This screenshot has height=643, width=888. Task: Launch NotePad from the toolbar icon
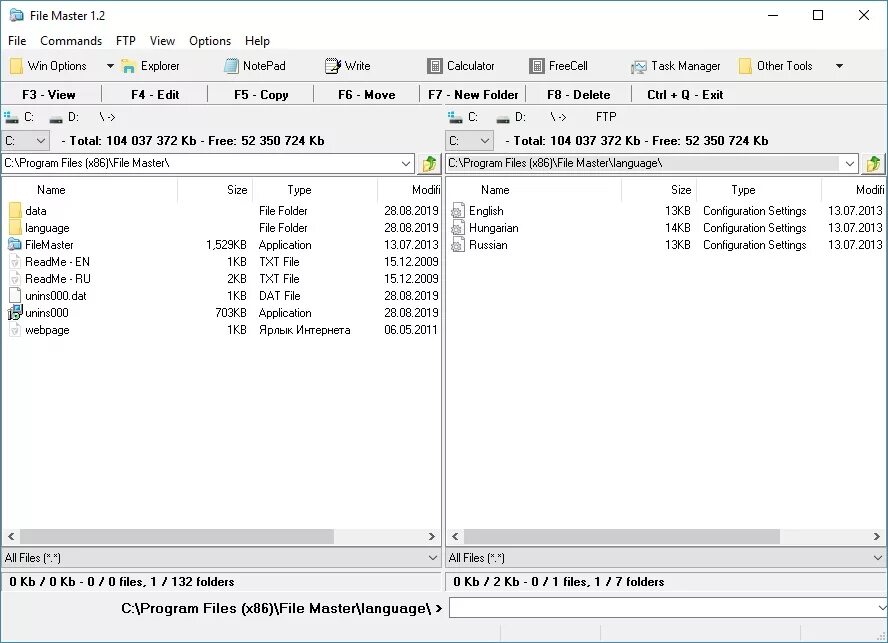231,66
